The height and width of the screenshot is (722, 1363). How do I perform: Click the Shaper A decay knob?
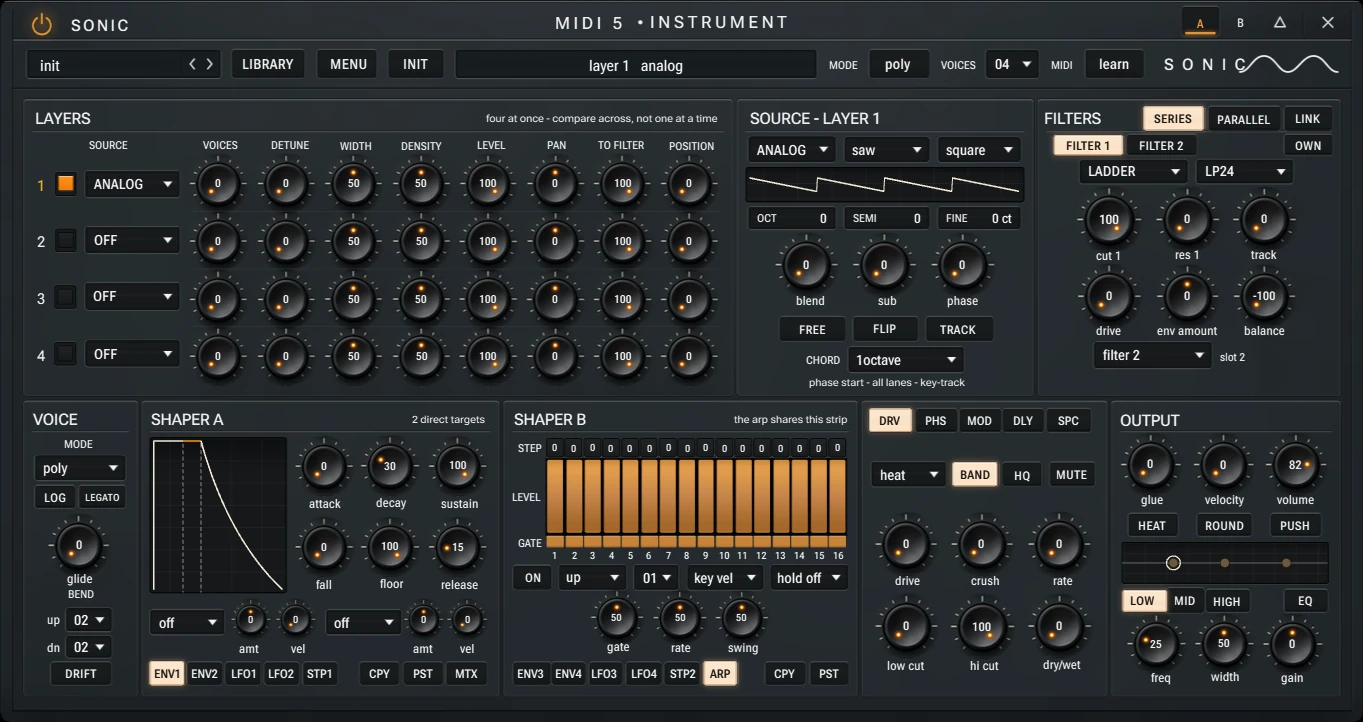pyautogui.click(x=390, y=466)
